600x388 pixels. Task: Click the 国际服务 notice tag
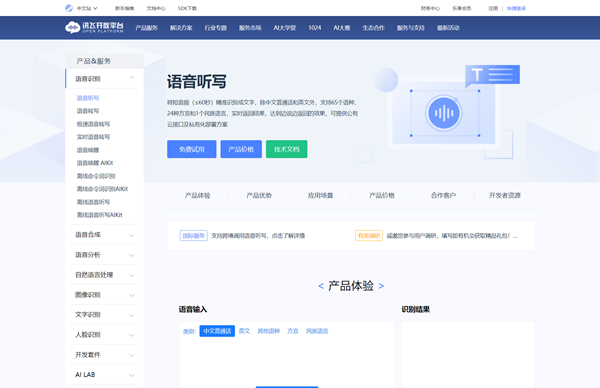[x=194, y=236]
